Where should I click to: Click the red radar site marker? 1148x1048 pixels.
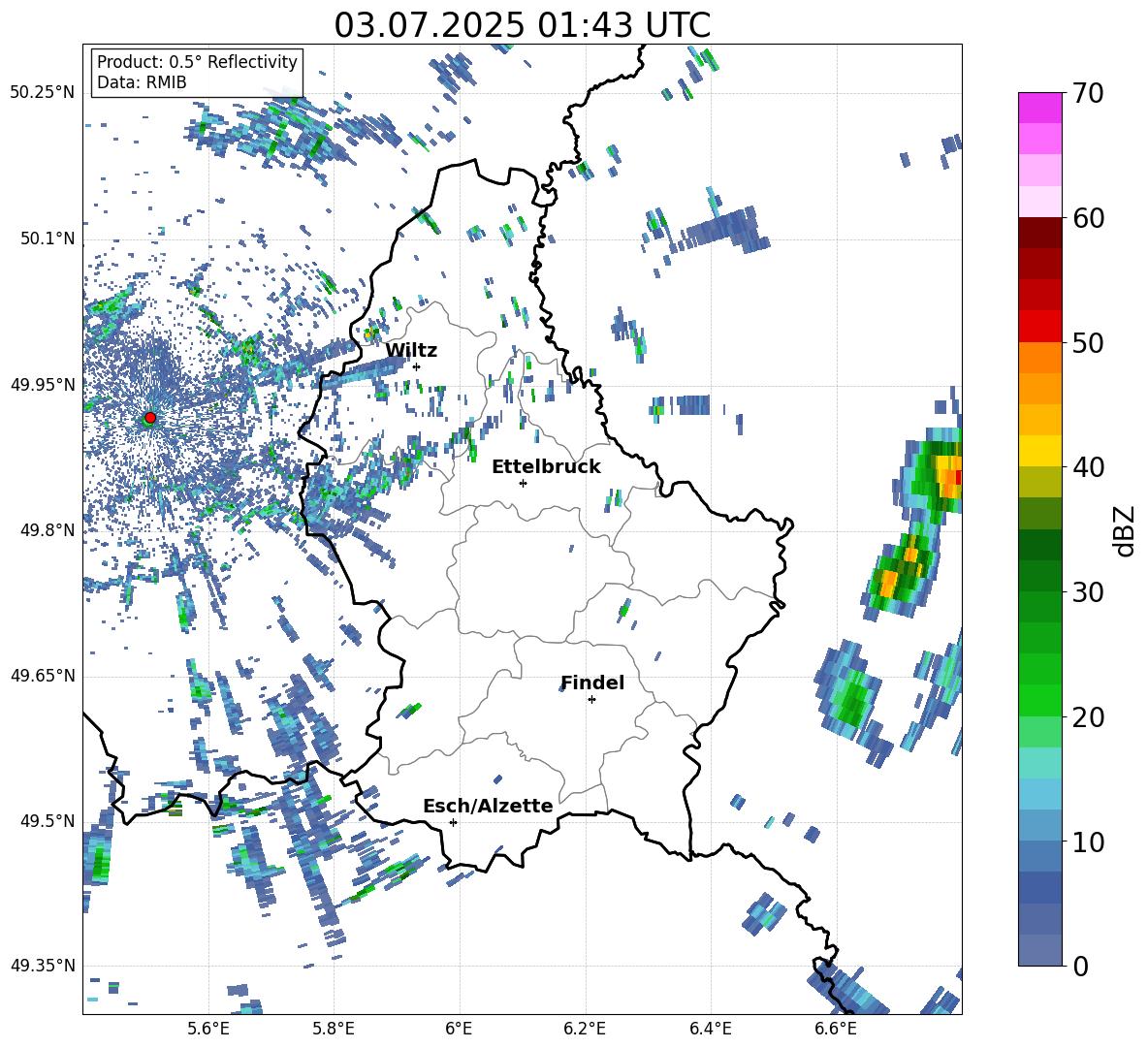(x=150, y=418)
